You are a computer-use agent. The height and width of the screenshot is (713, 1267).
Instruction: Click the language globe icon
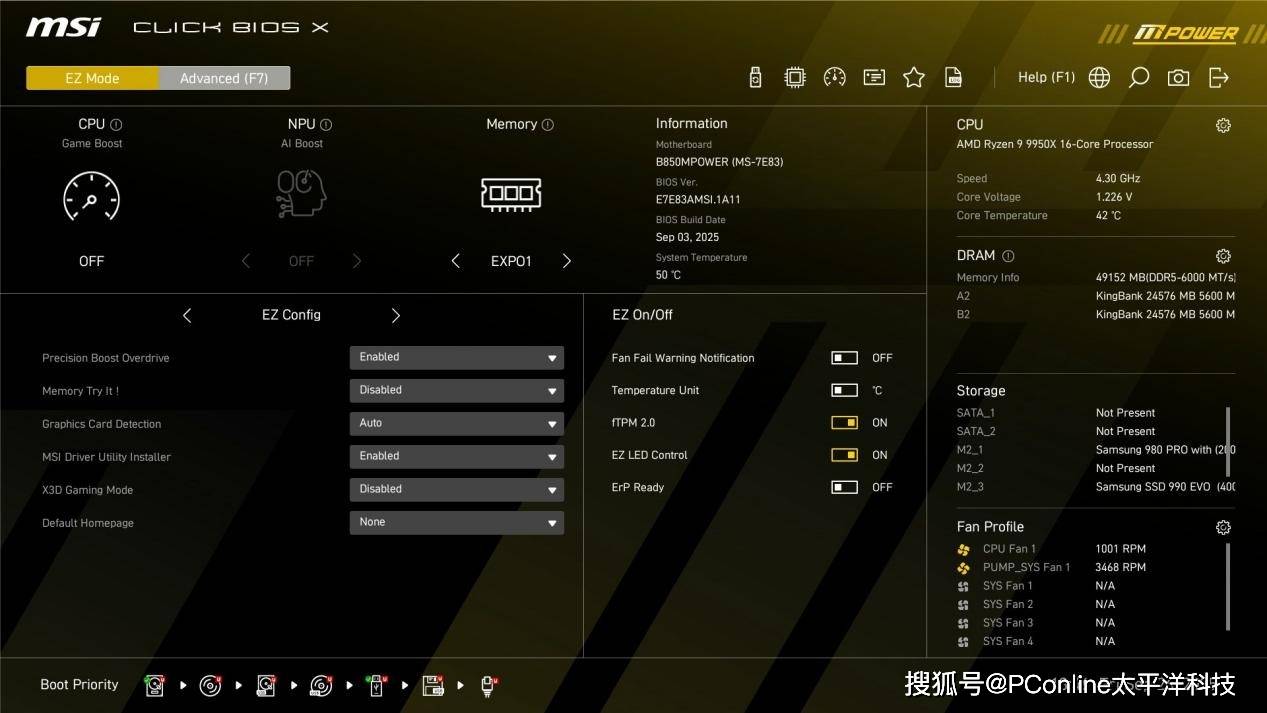1099,78
